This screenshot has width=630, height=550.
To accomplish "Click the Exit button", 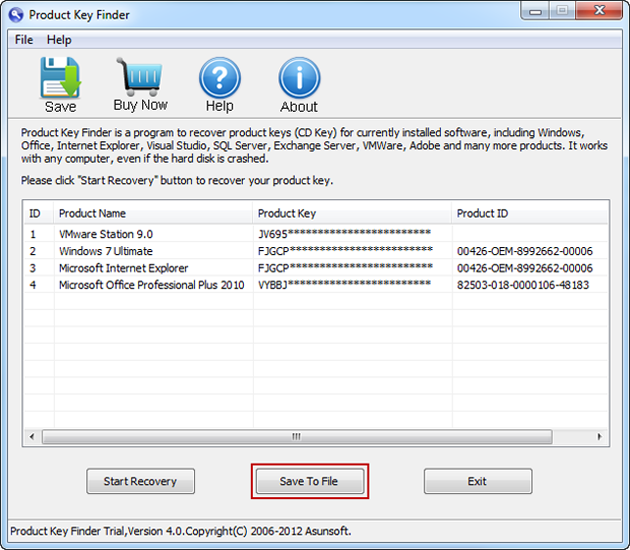I will coord(478,481).
